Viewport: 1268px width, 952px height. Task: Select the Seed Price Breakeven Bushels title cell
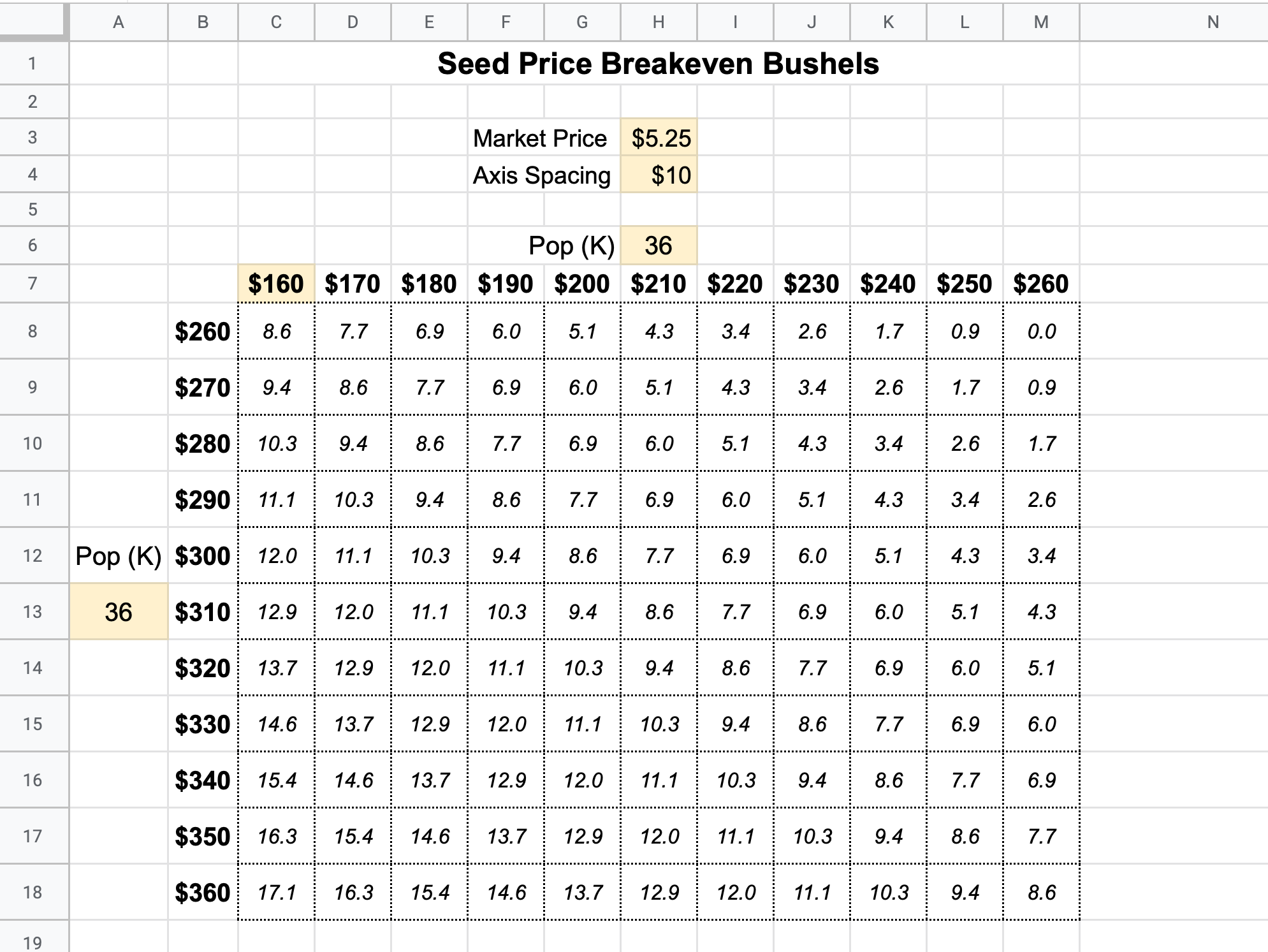tap(659, 64)
